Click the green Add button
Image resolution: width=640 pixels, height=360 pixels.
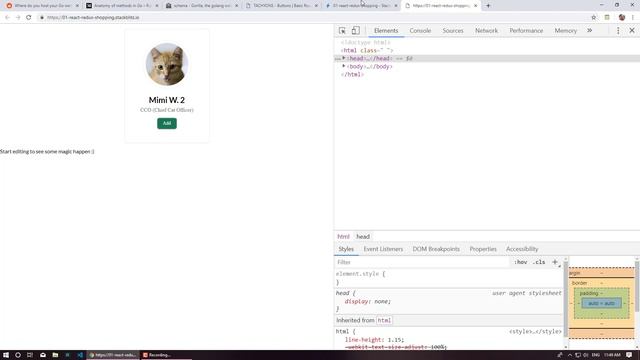click(x=167, y=123)
